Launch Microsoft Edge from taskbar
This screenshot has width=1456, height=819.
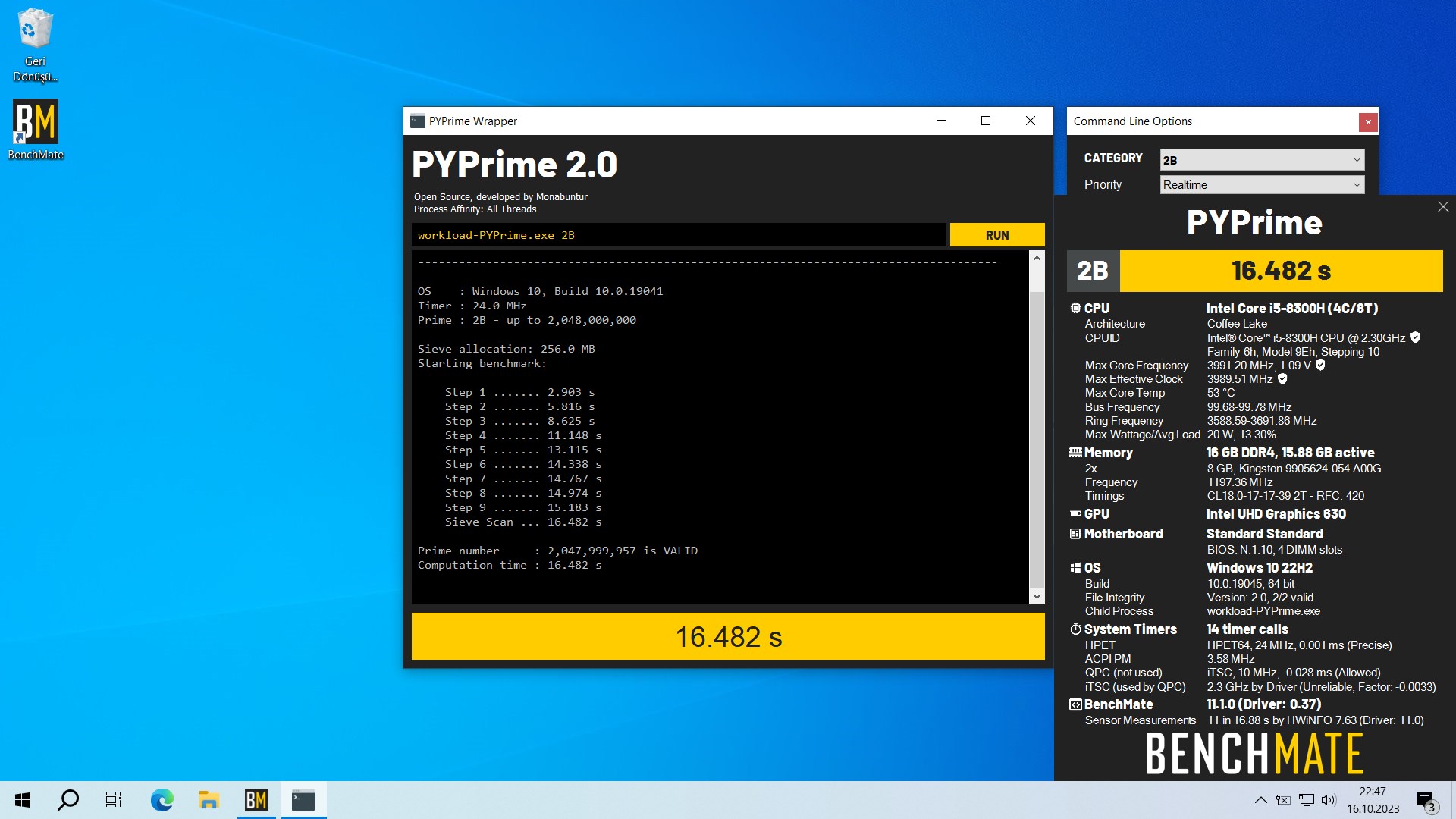pyautogui.click(x=162, y=800)
